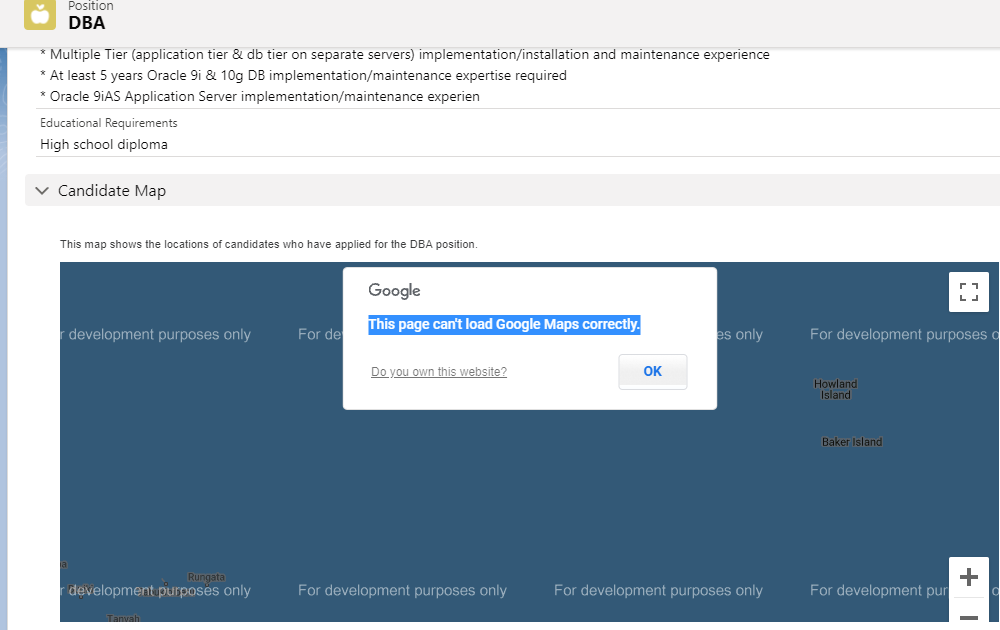1000x630 pixels.
Task: Click the Candidate Map section header
Action: [112, 190]
